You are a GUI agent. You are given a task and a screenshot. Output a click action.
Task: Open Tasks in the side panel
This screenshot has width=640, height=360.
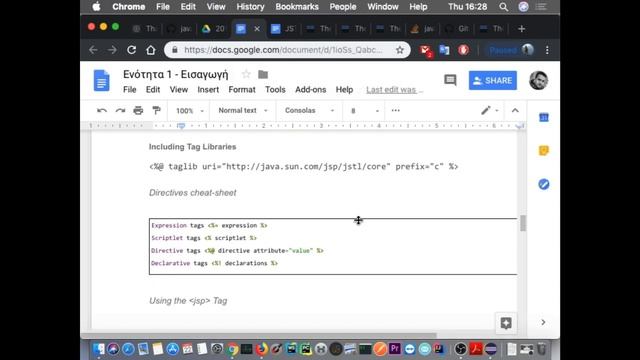point(544,184)
